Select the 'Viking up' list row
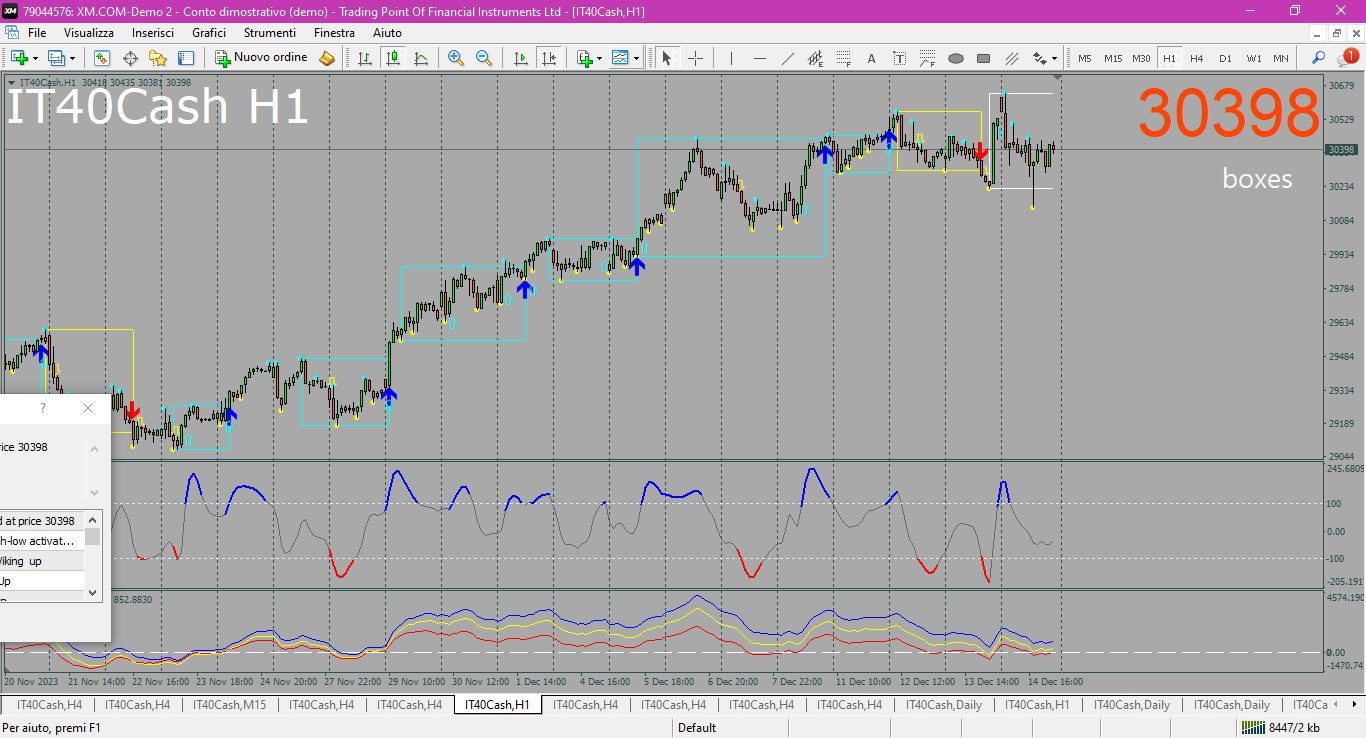This screenshot has width=1366, height=738. tap(42, 561)
